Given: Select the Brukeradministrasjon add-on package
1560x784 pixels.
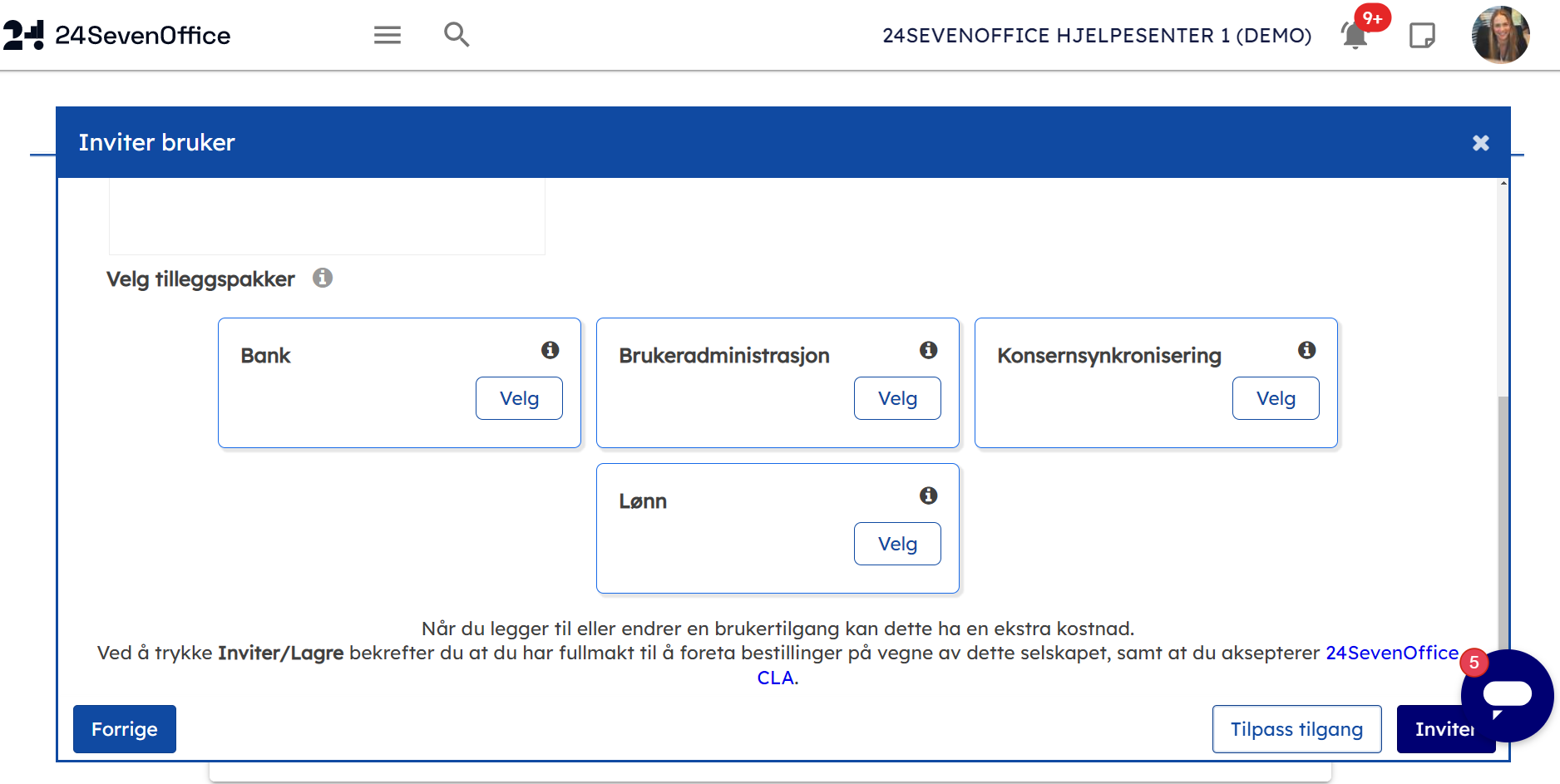Looking at the screenshot, I should tap(897, 398).
